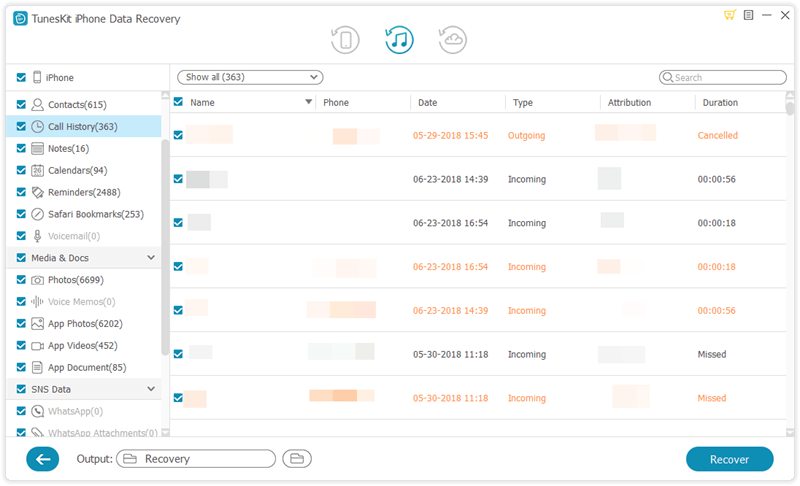Sort by Name column arrow

pyautogui.click(x=308, y=102)
